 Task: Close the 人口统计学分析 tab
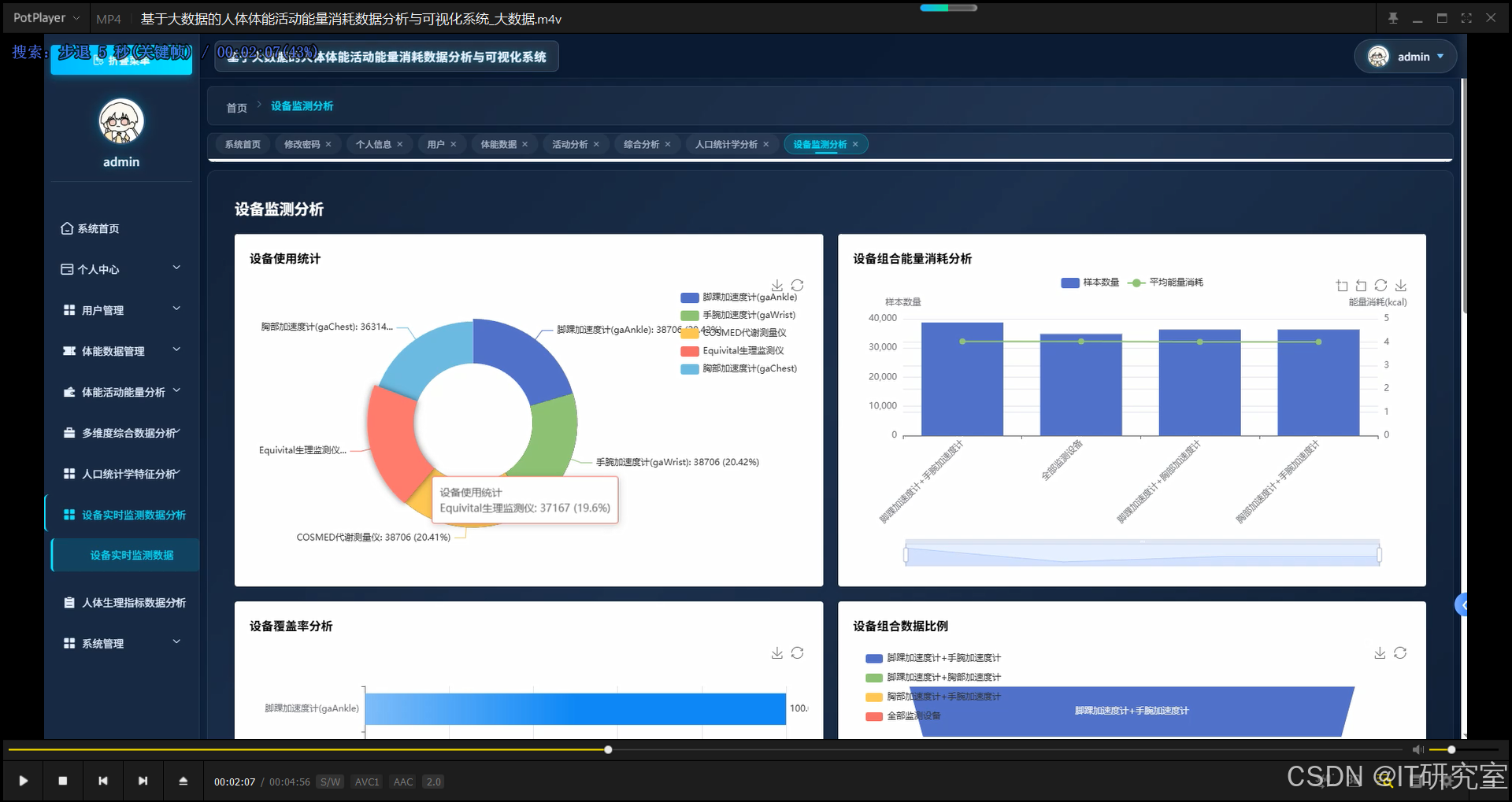coord(766,144)
